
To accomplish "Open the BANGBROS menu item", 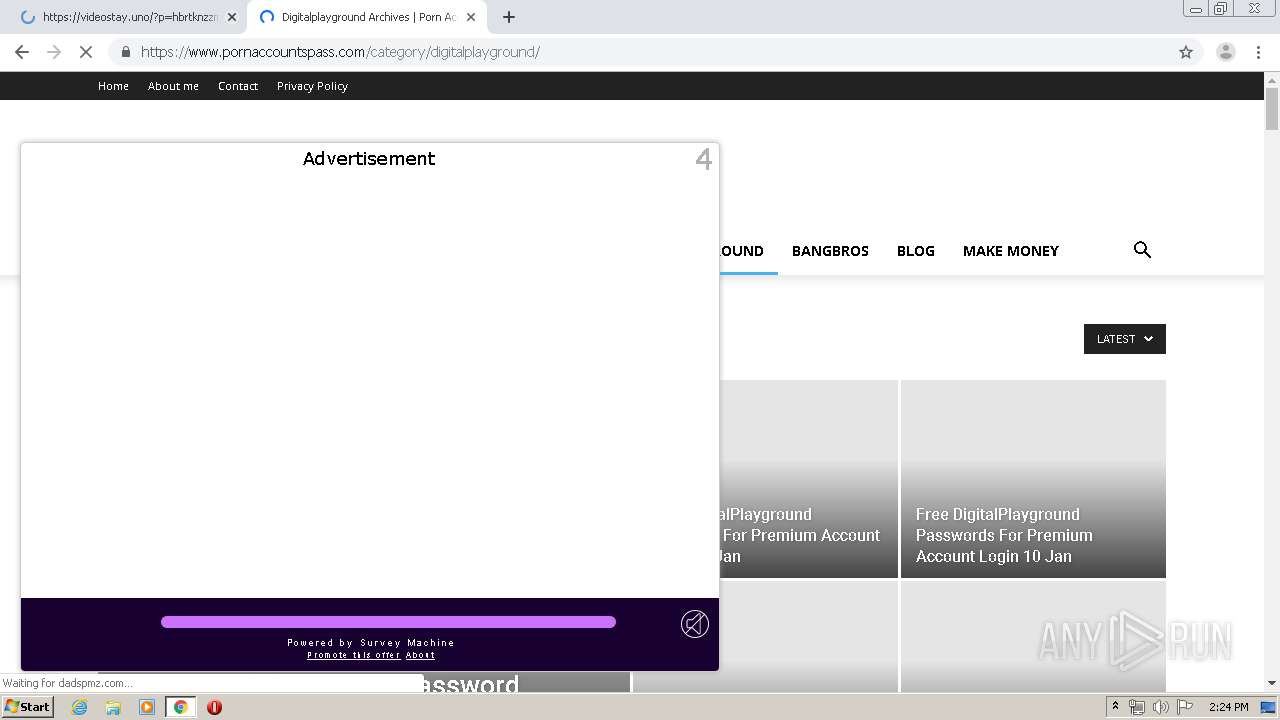I will pyautogui.click(x=830, y=251).
